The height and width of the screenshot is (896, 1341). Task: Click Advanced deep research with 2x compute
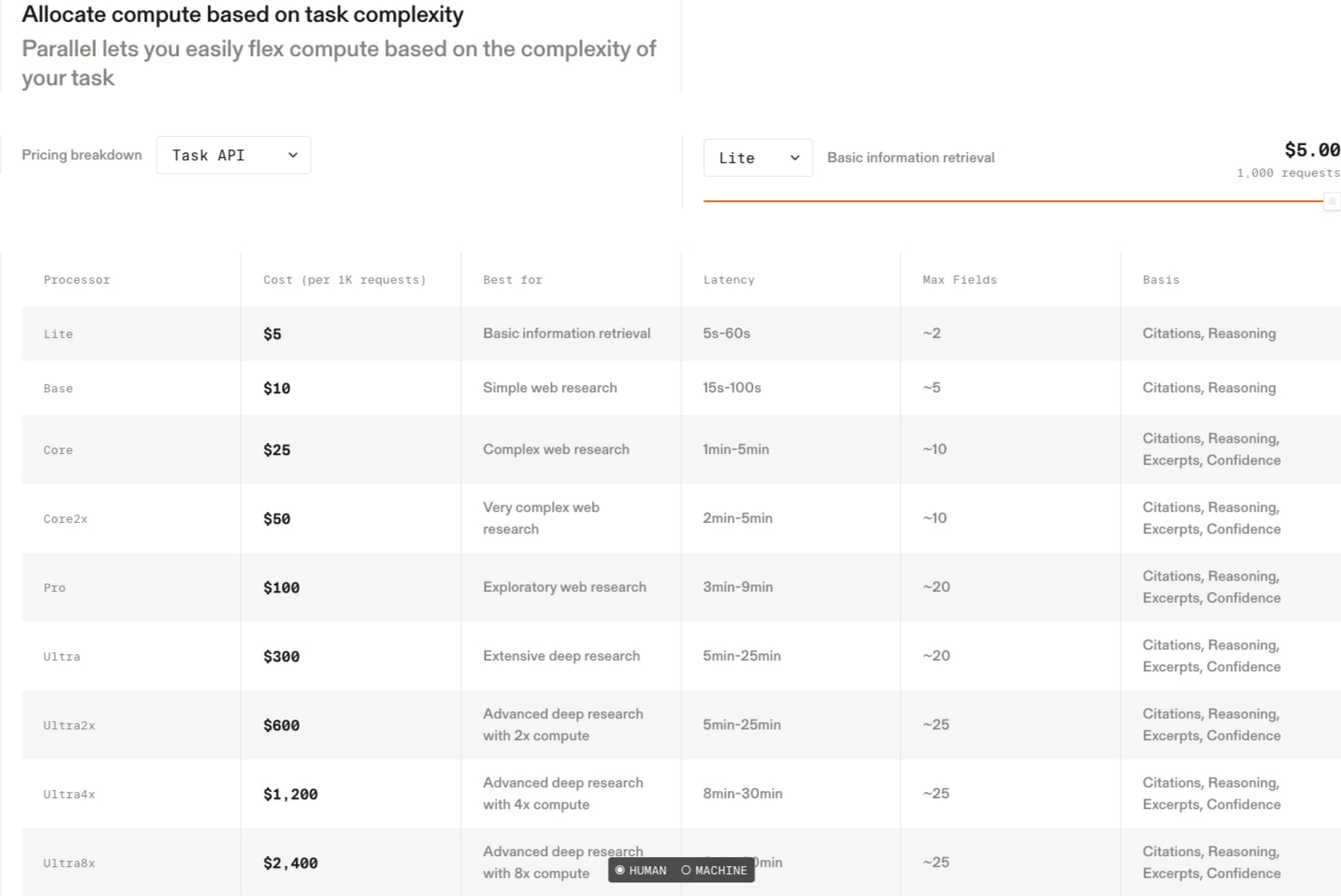pos(563,725)
